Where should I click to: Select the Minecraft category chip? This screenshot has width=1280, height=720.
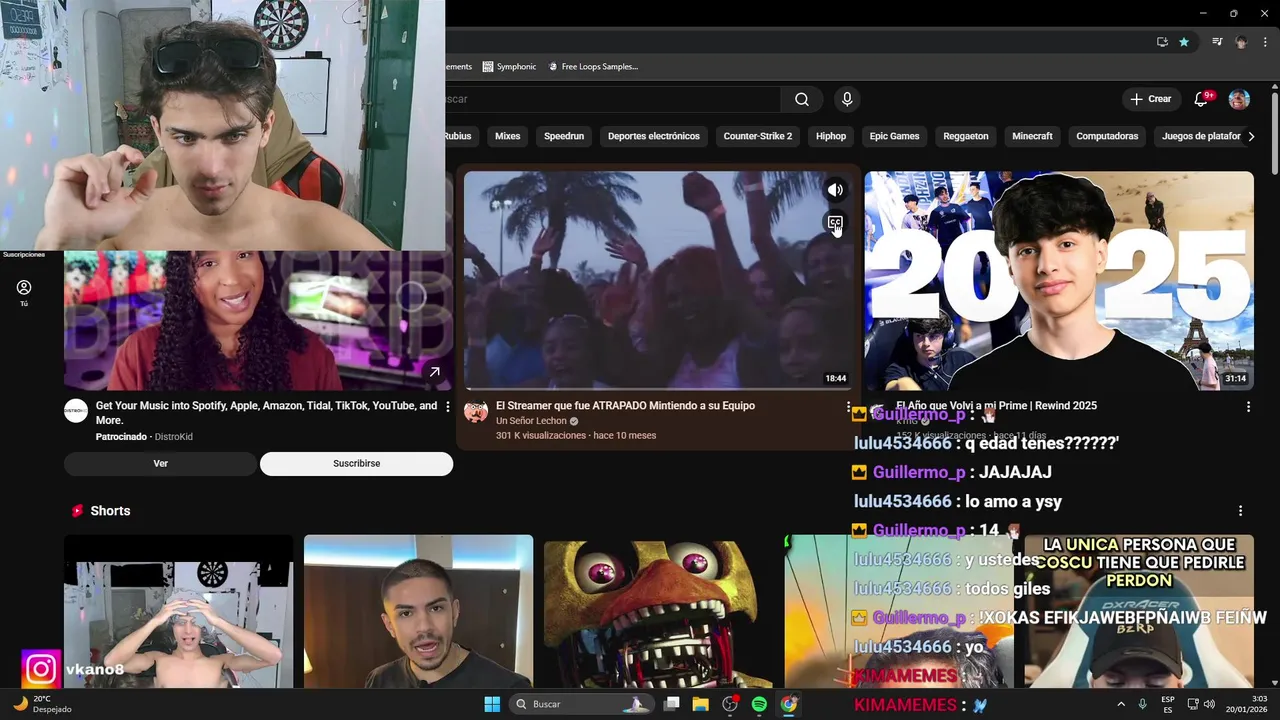(x=1032, y=136)
